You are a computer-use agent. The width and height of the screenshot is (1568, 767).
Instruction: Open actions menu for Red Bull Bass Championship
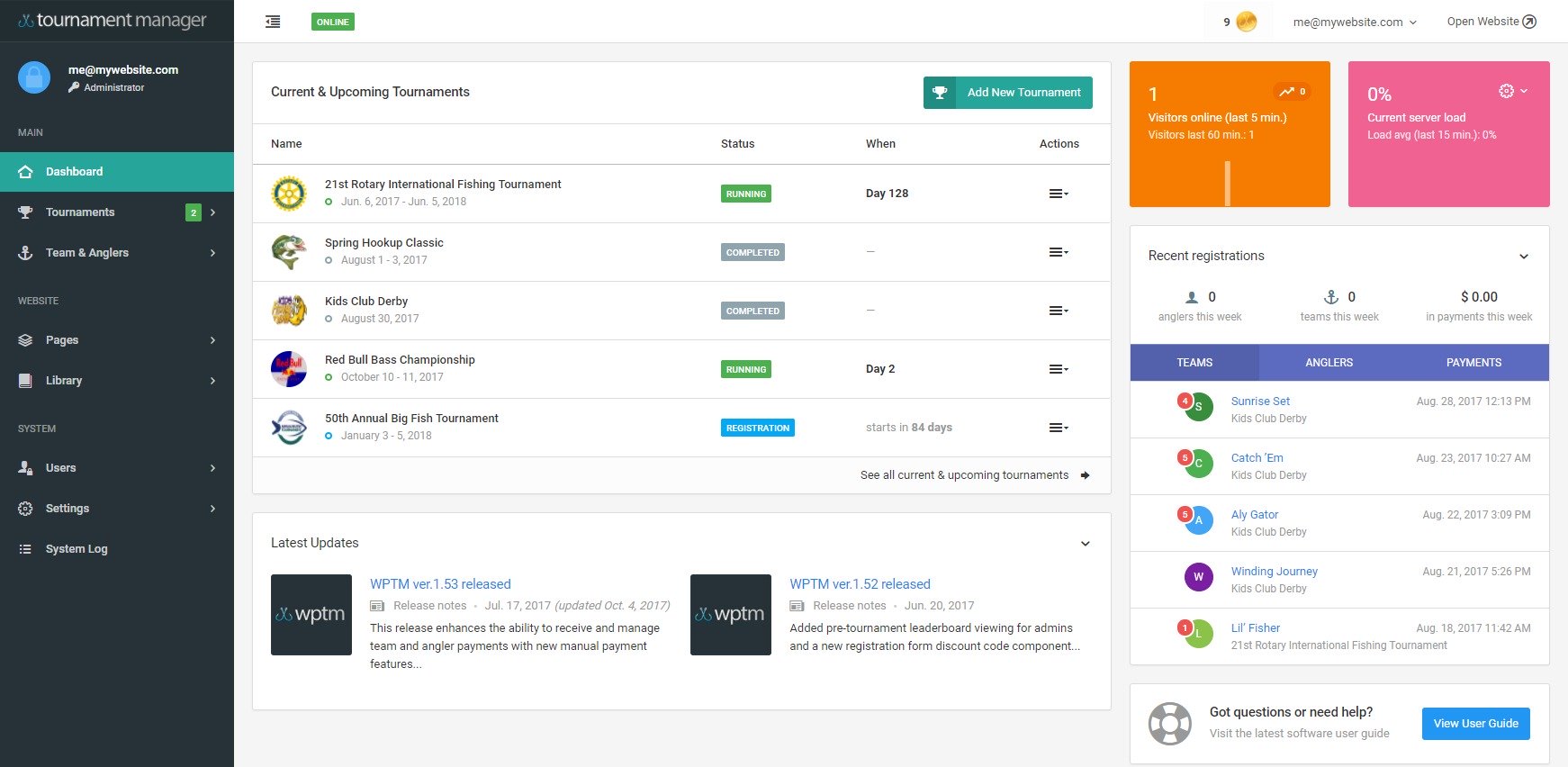coord(1059,369)
